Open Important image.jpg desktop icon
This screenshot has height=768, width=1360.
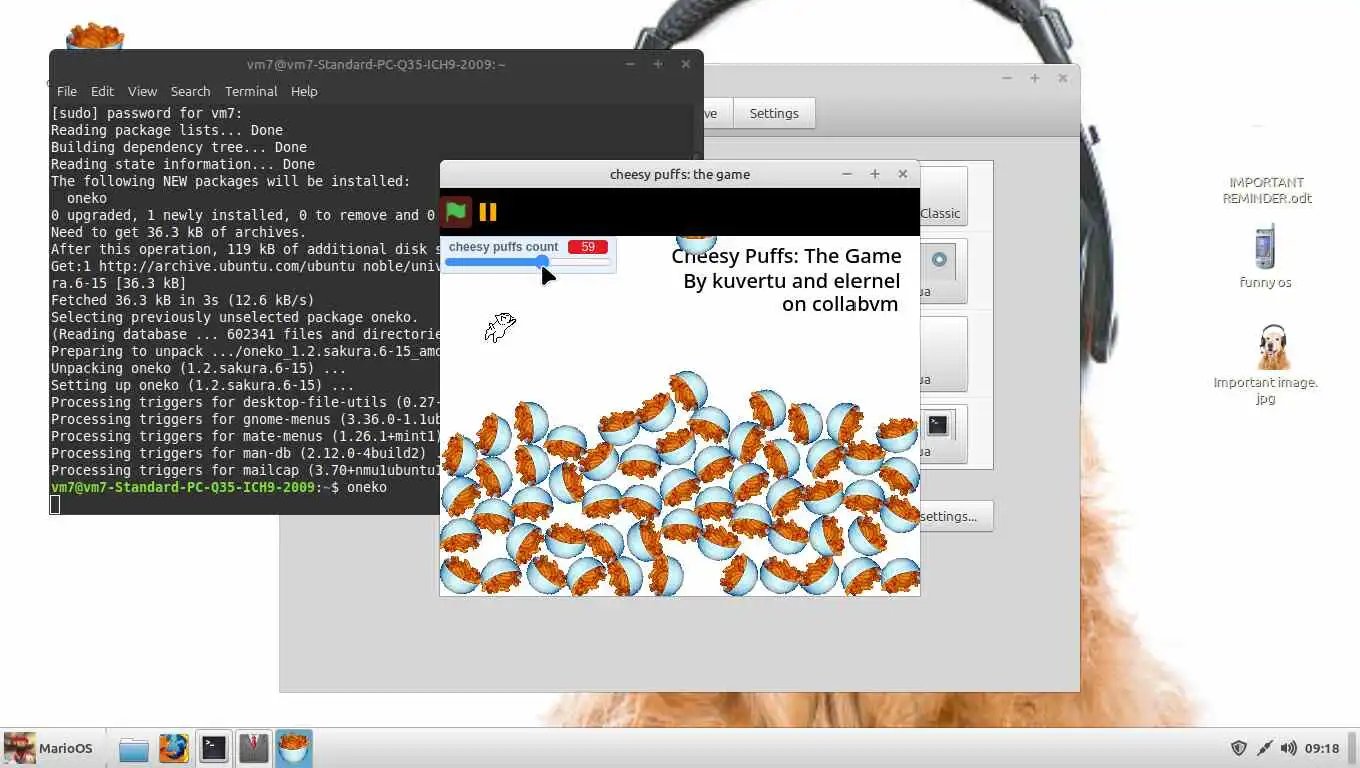[x=1265, y=364]
